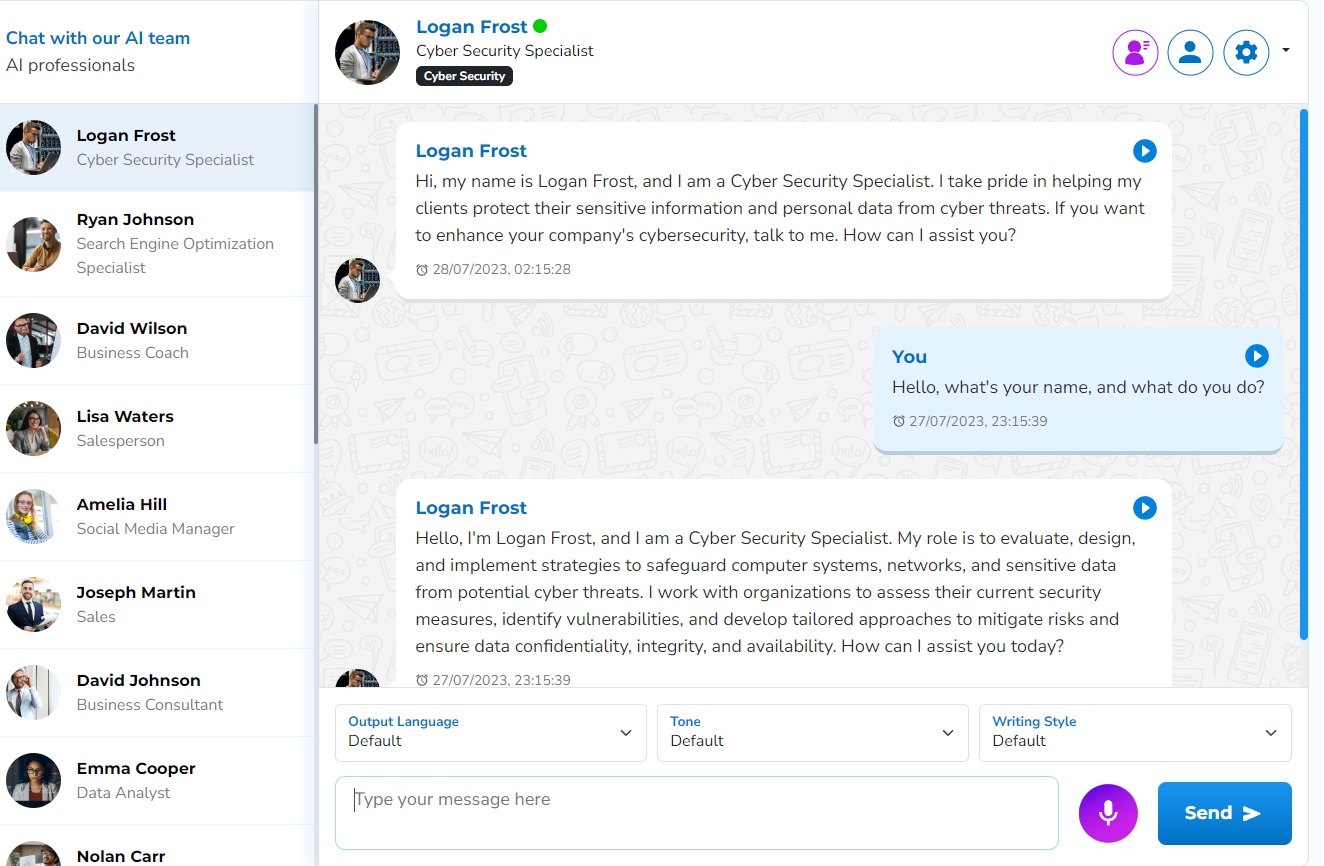Focus the Type your message here field
The height and width of the screenshot is (866, 1324).
pyautogui.click(x=696, y=812)
